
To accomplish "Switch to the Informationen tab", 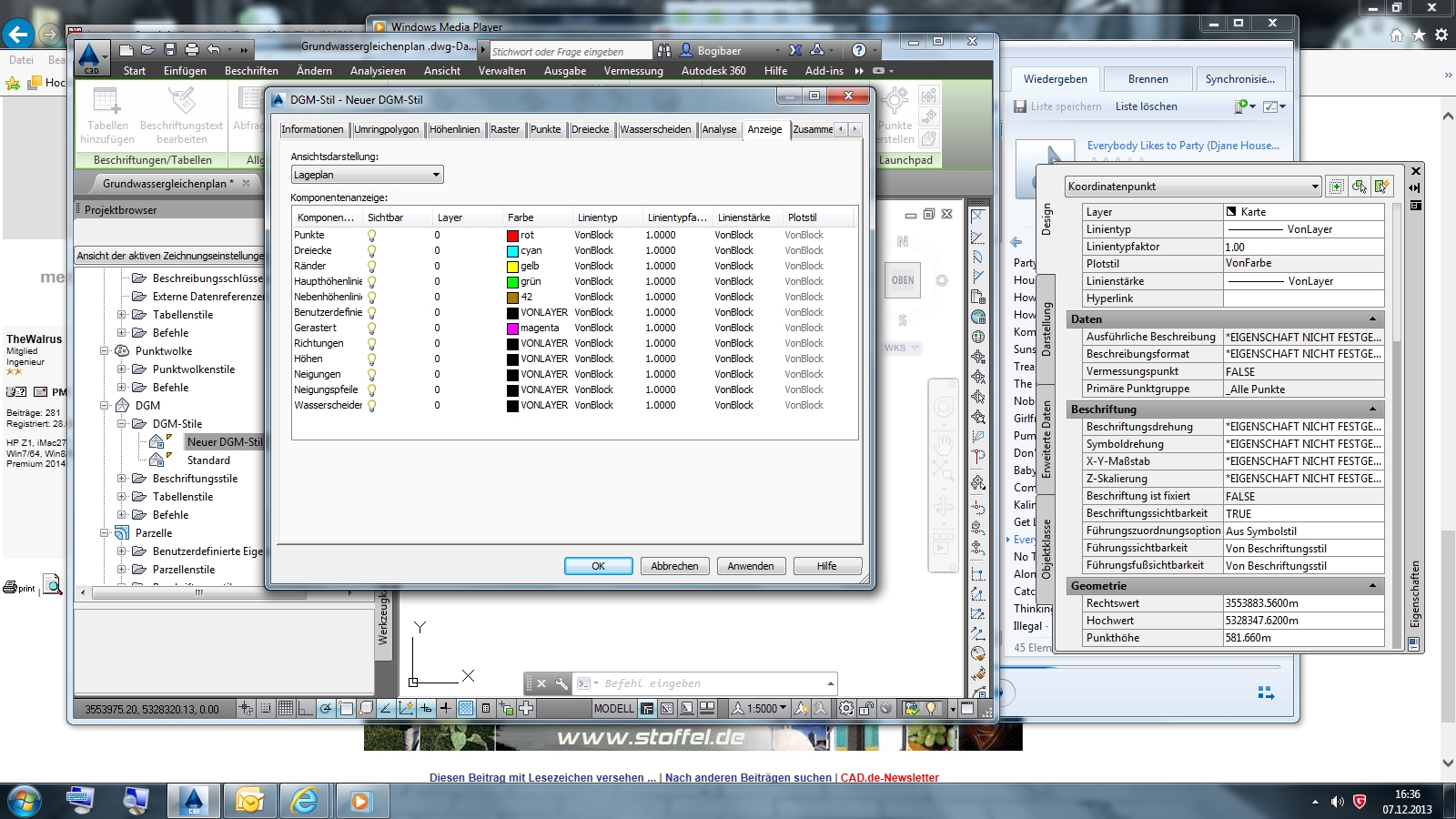I will 312,129.
